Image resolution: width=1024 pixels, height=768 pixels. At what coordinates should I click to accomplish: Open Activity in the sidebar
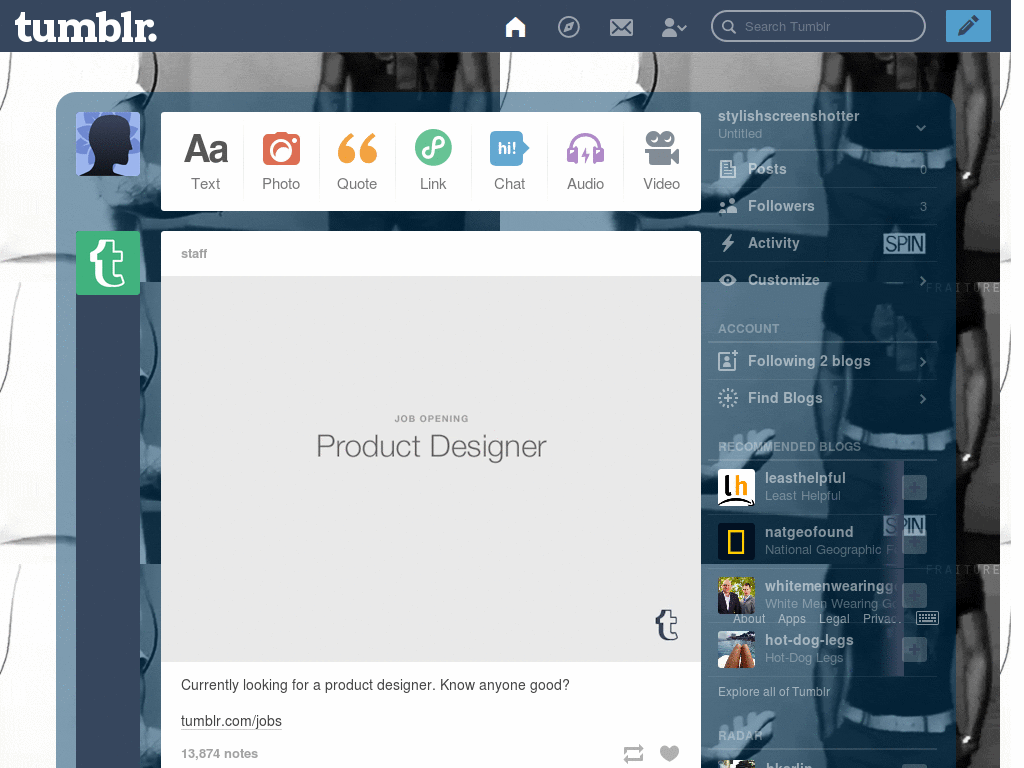823,243
